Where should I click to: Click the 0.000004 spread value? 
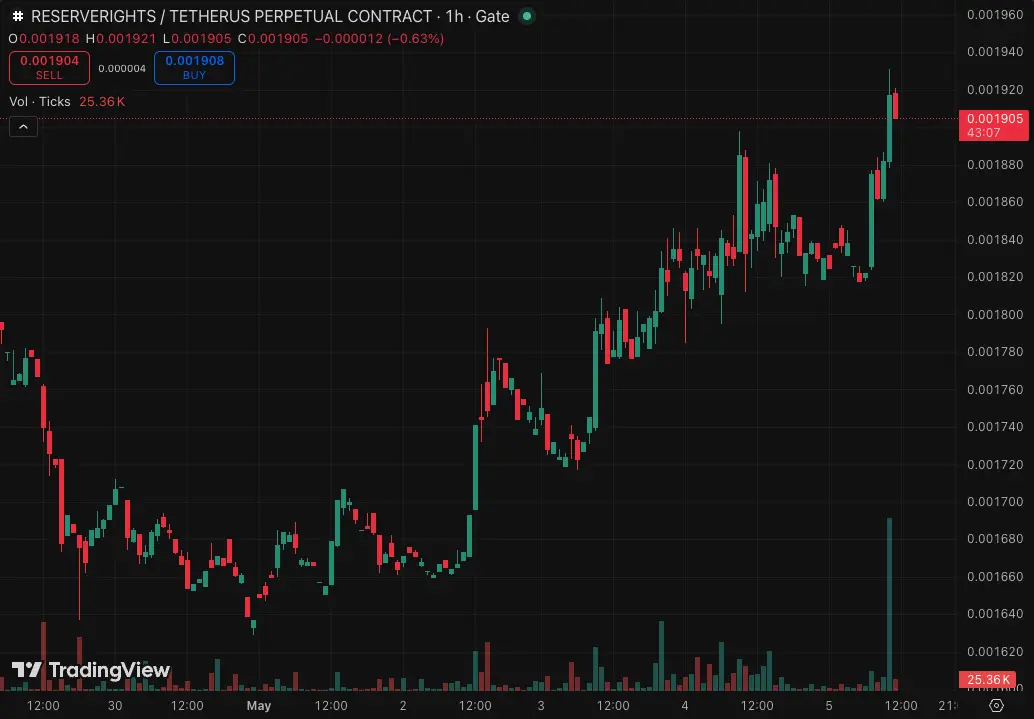click(122, 69)
